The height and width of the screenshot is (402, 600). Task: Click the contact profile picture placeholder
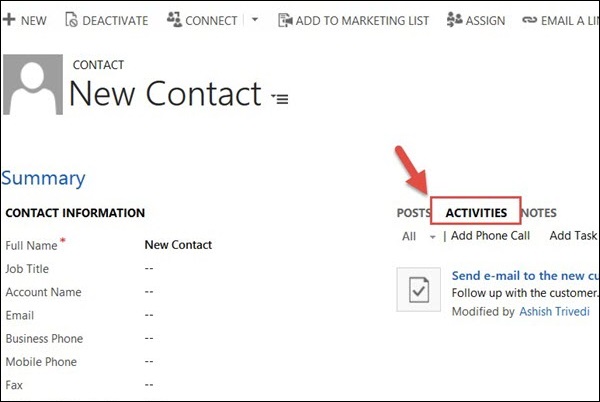(33, 87)
